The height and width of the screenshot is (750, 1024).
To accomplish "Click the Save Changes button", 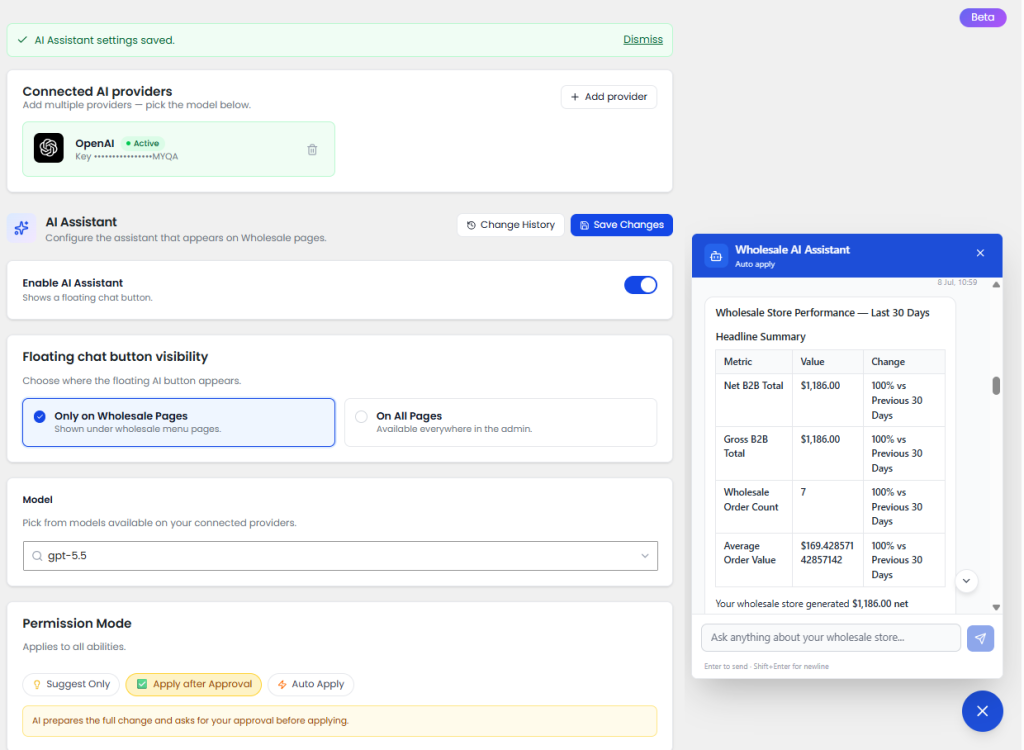I will (x=622, y=225).
